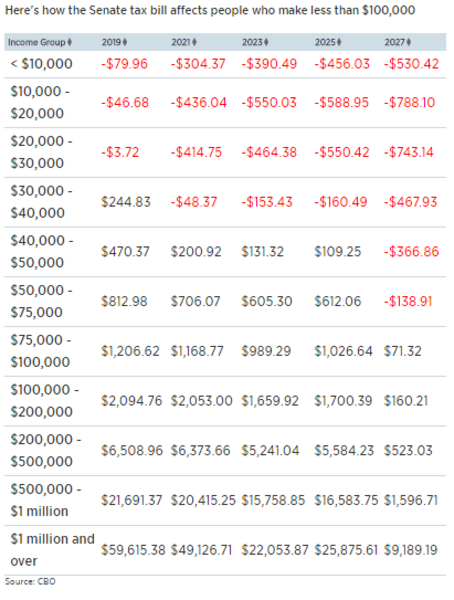Click the table title about Senate tax bill
This screenshot has height=600, width=454.
pyautogui.click(x=210, y=10)
